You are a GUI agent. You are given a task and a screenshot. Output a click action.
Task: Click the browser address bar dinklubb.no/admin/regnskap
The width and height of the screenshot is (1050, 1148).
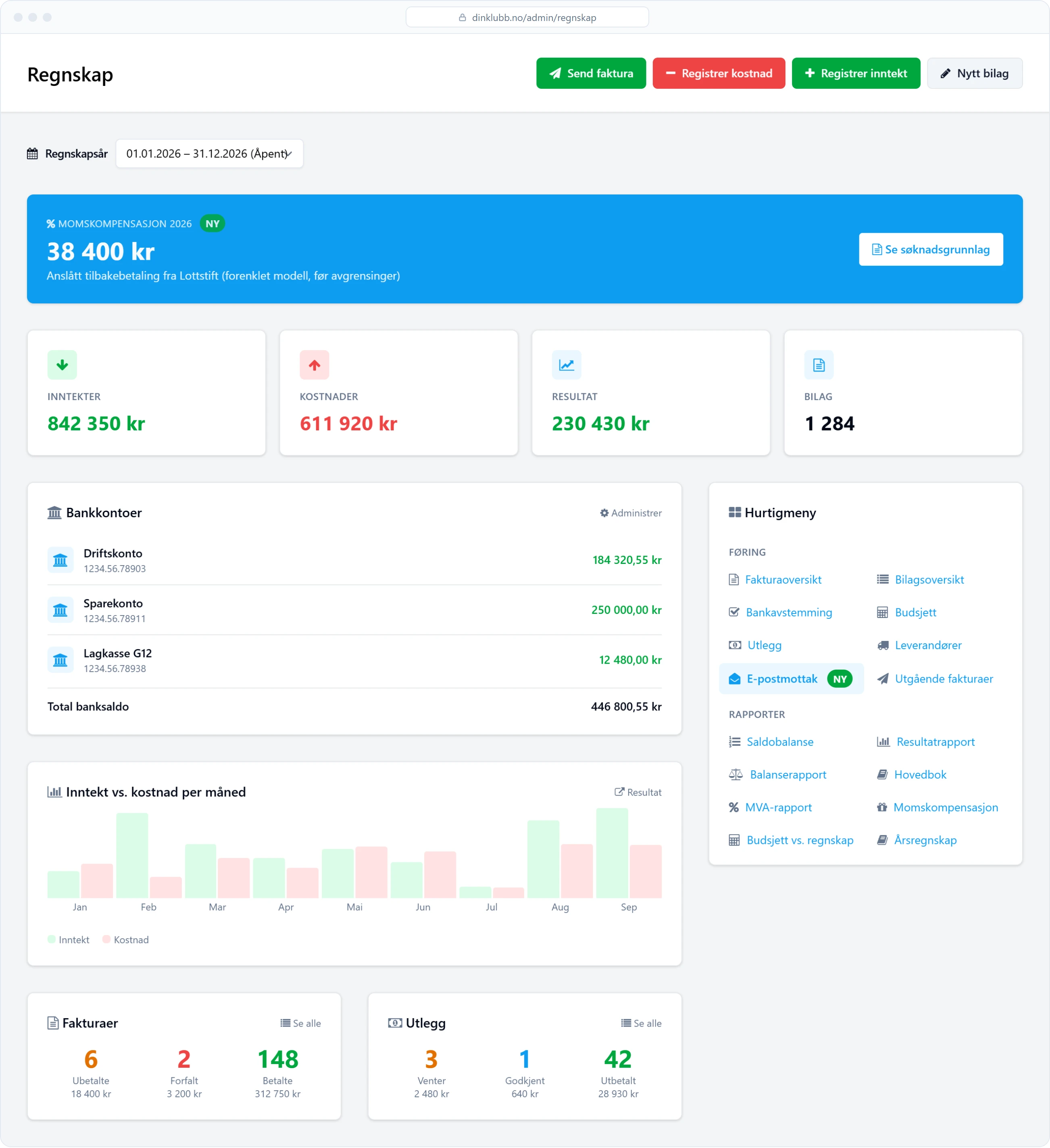pyautogui.click(x=527, y=17)
